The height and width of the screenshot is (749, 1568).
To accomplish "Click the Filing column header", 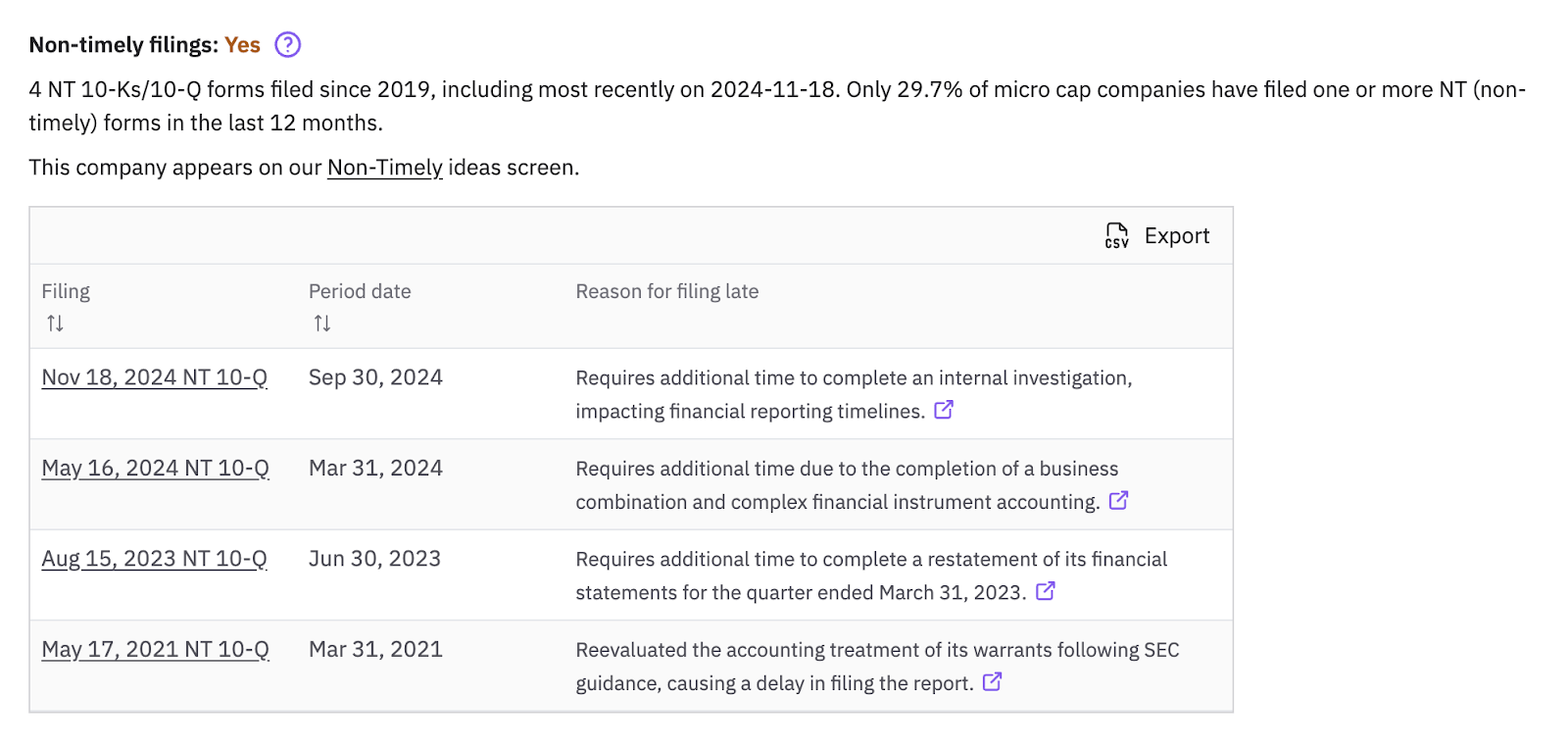I will tap(66, 291).
